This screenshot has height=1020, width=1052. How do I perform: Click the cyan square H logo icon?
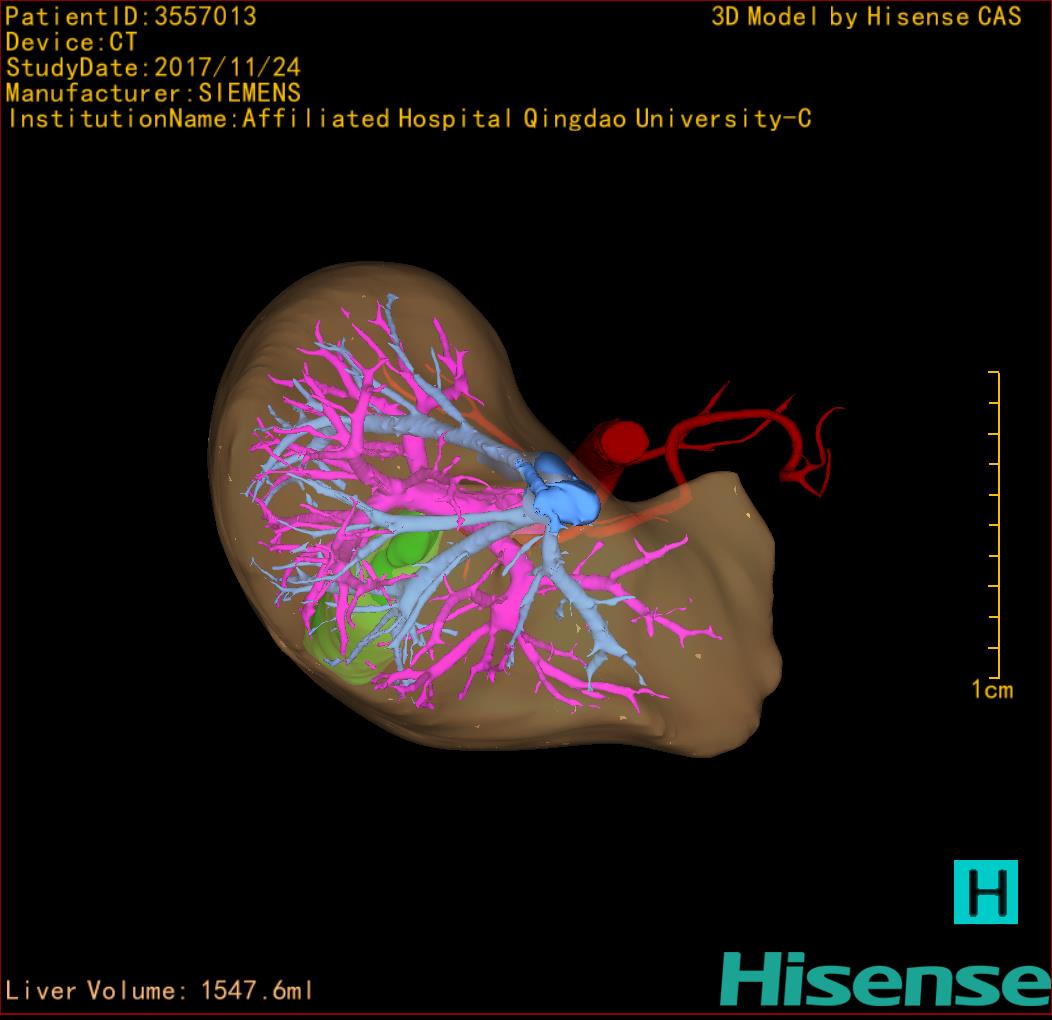click(985, 891)
